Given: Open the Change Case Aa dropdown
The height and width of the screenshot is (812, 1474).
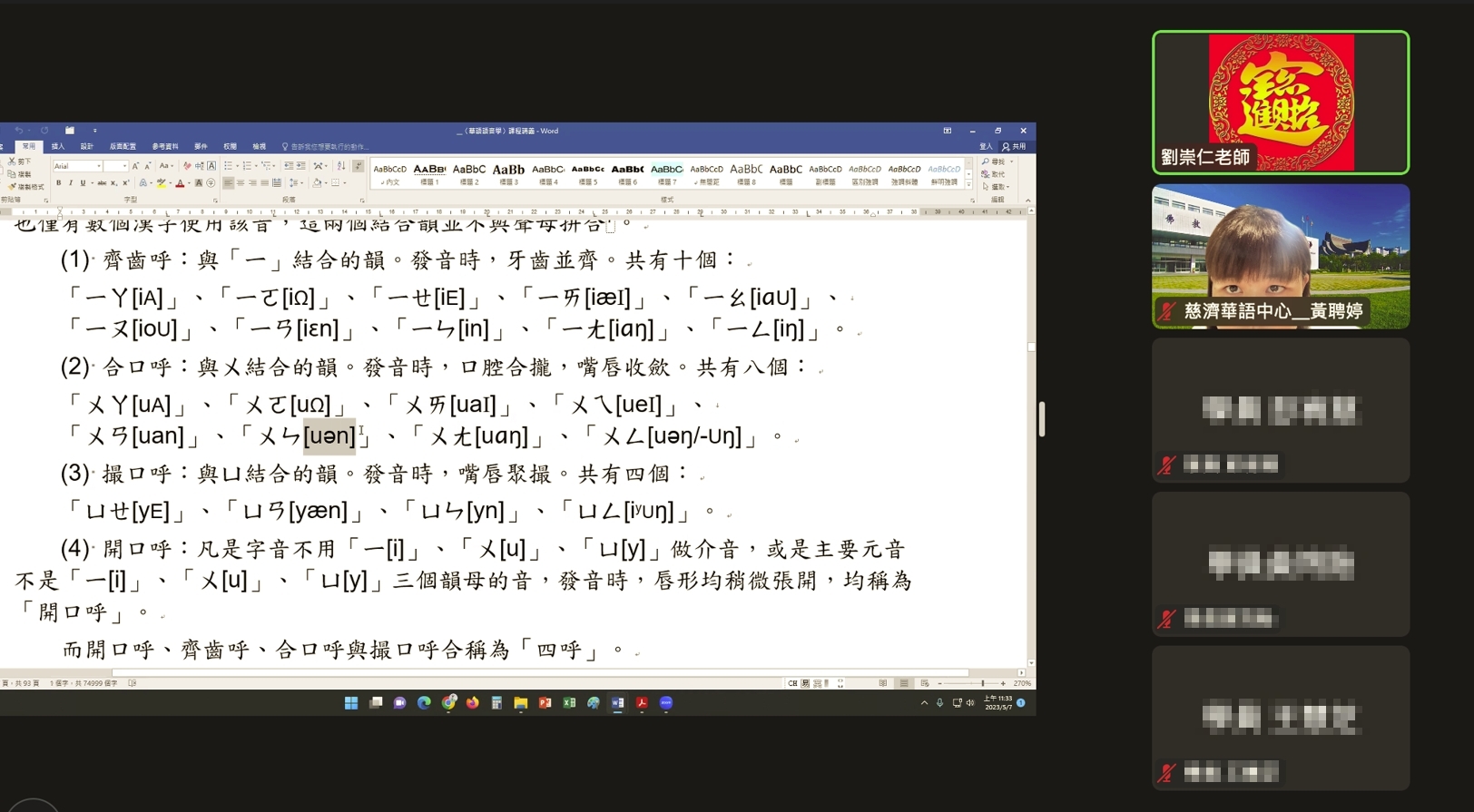Looking at the screenshot, I should pyautogui.click(x=166, y=166).
